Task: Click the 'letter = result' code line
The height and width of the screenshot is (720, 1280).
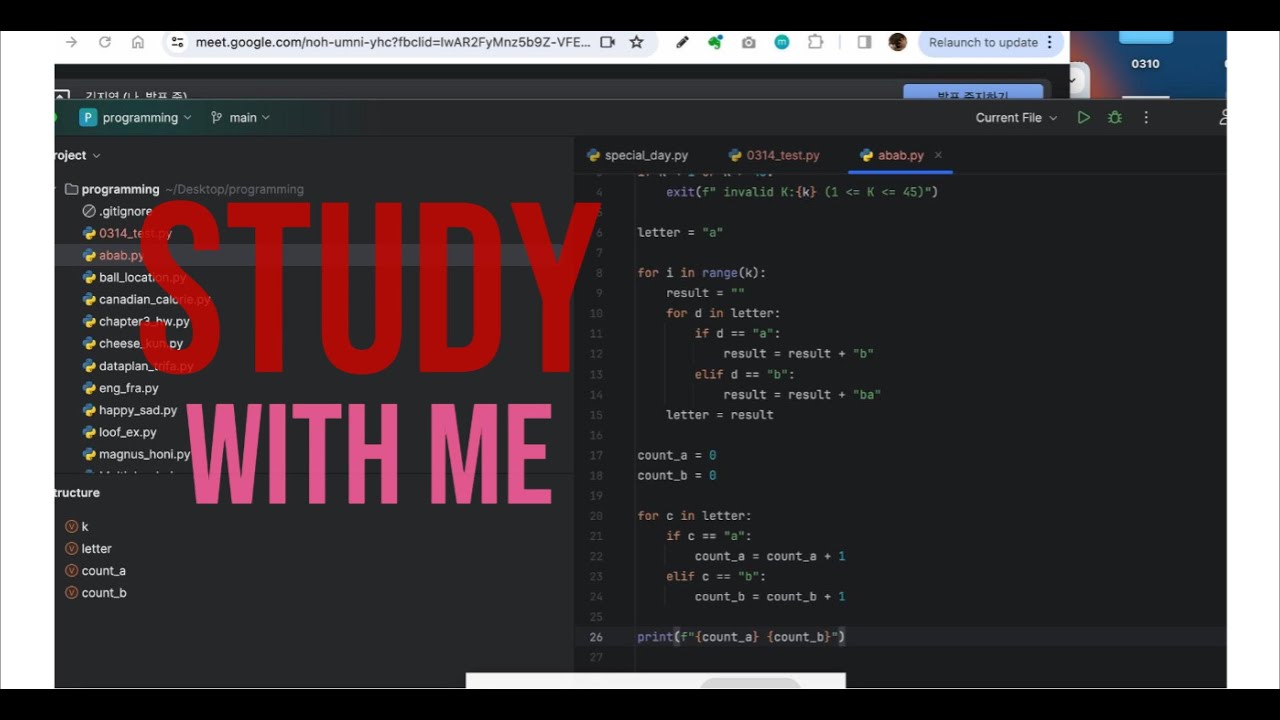Action: (720, 414)
